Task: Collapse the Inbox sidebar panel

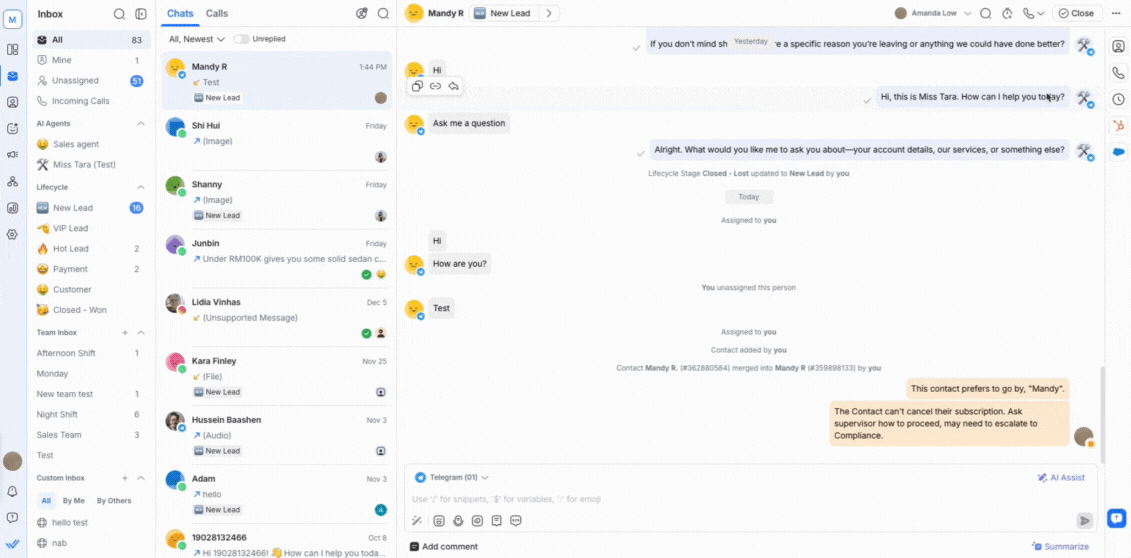Action: pyautogui.click(x=140, y=14)
